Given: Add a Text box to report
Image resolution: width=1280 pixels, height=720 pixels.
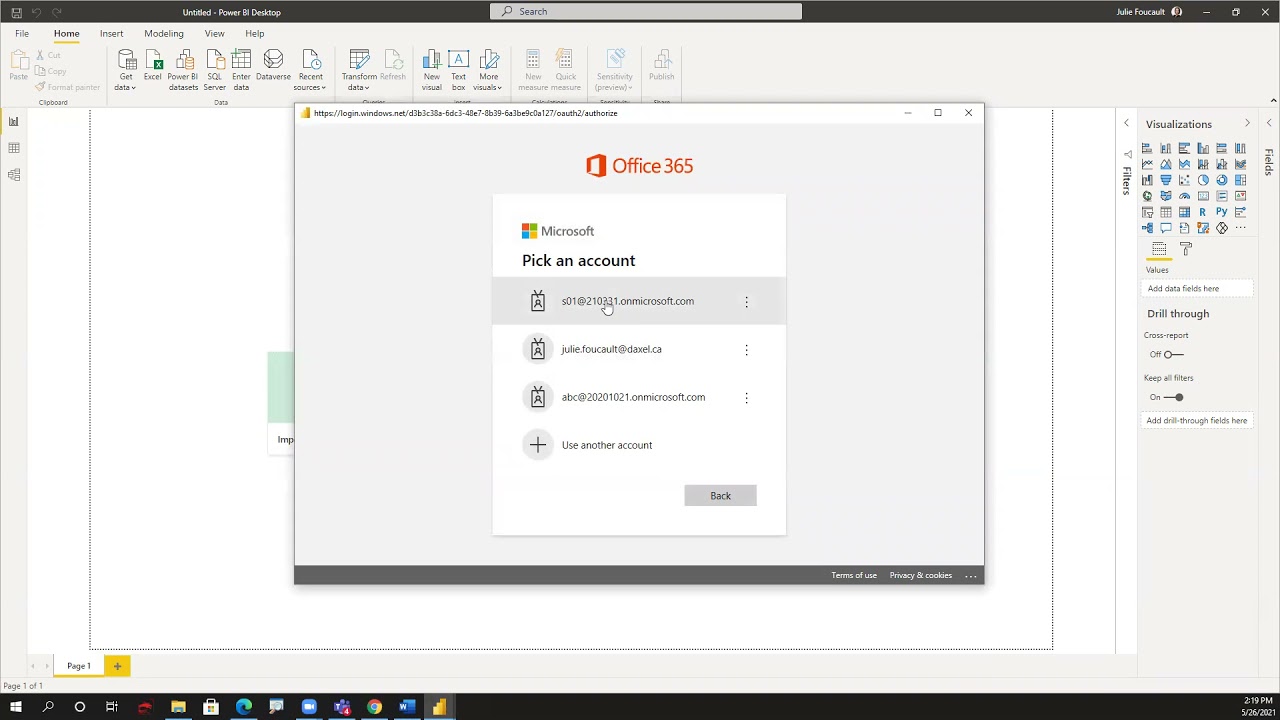Looking at the screenshot, I should (458, 70).
